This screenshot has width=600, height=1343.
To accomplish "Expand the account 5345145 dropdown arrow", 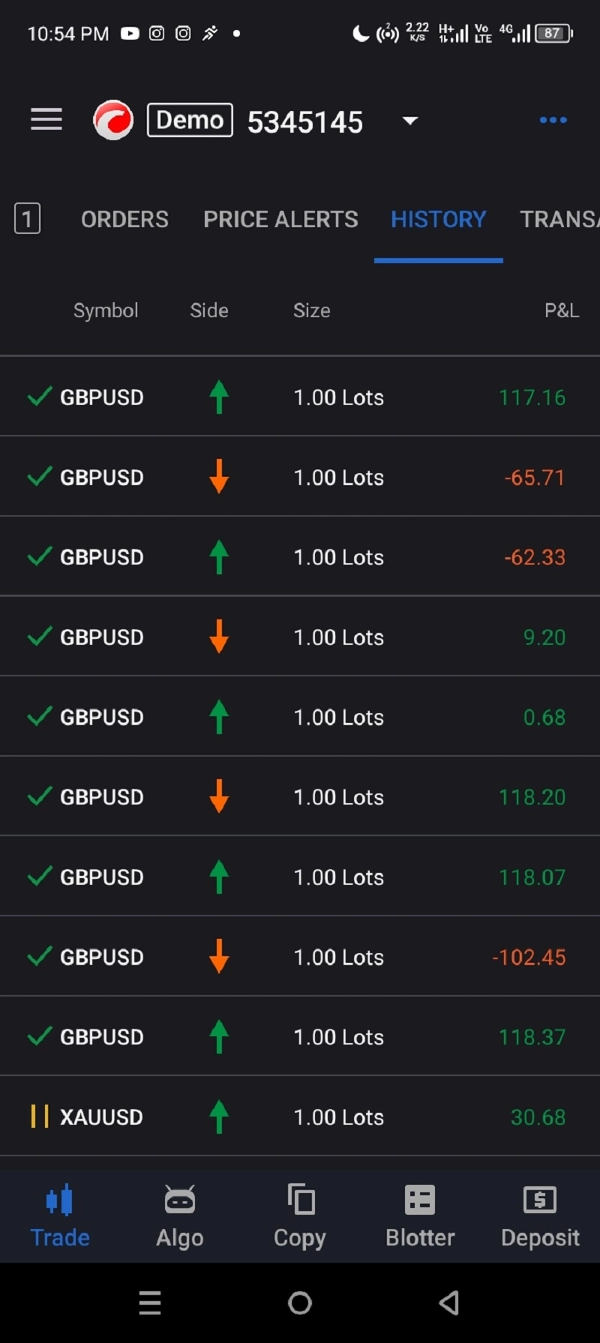I will point(409,121).
